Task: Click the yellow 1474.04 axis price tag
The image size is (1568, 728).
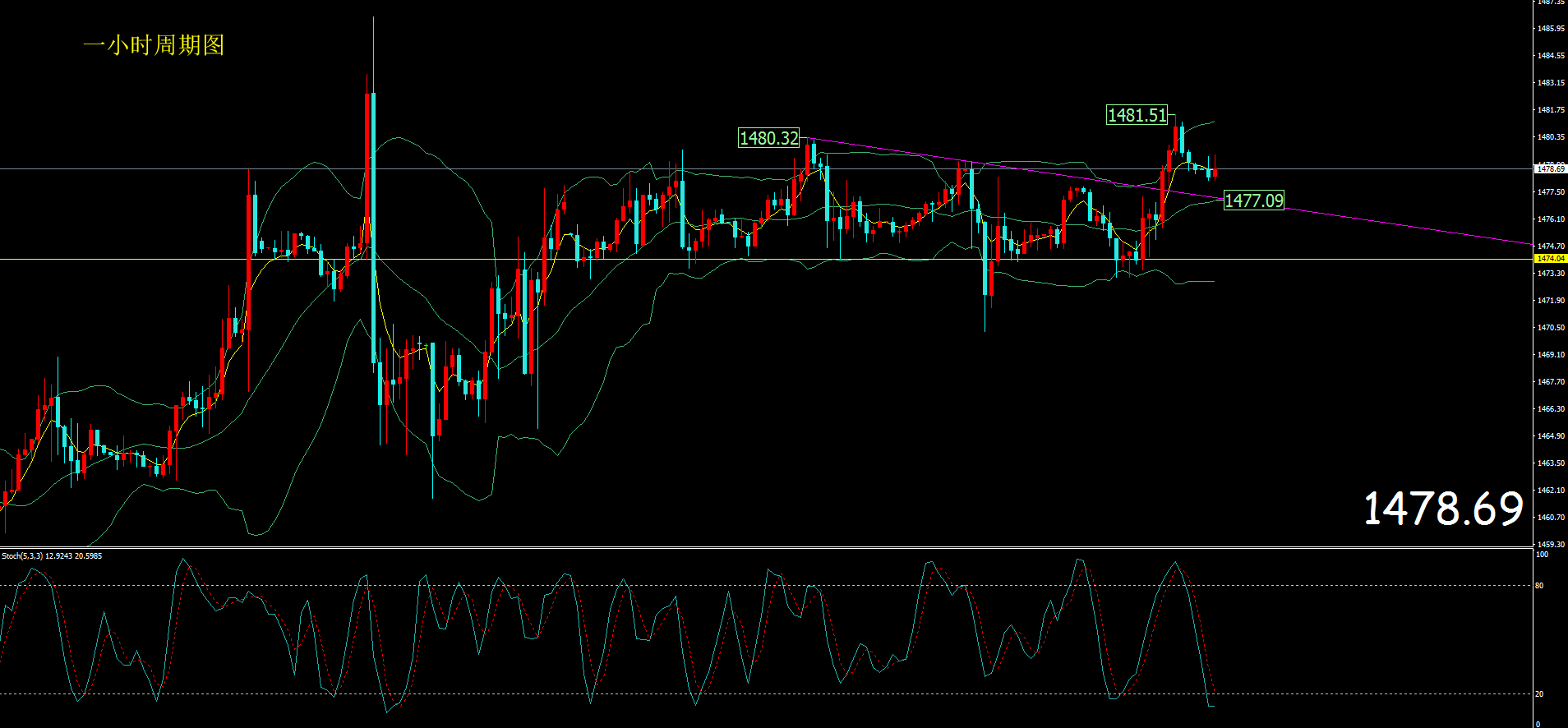Action: (x=1551, y=259)
